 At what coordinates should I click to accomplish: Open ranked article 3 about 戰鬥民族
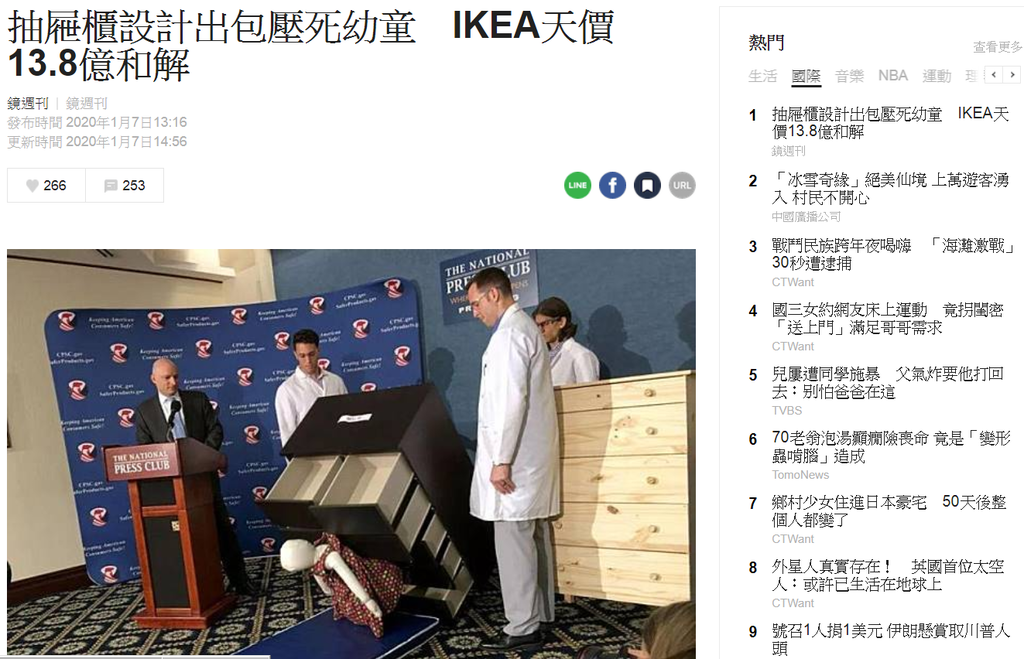point(893,254)
